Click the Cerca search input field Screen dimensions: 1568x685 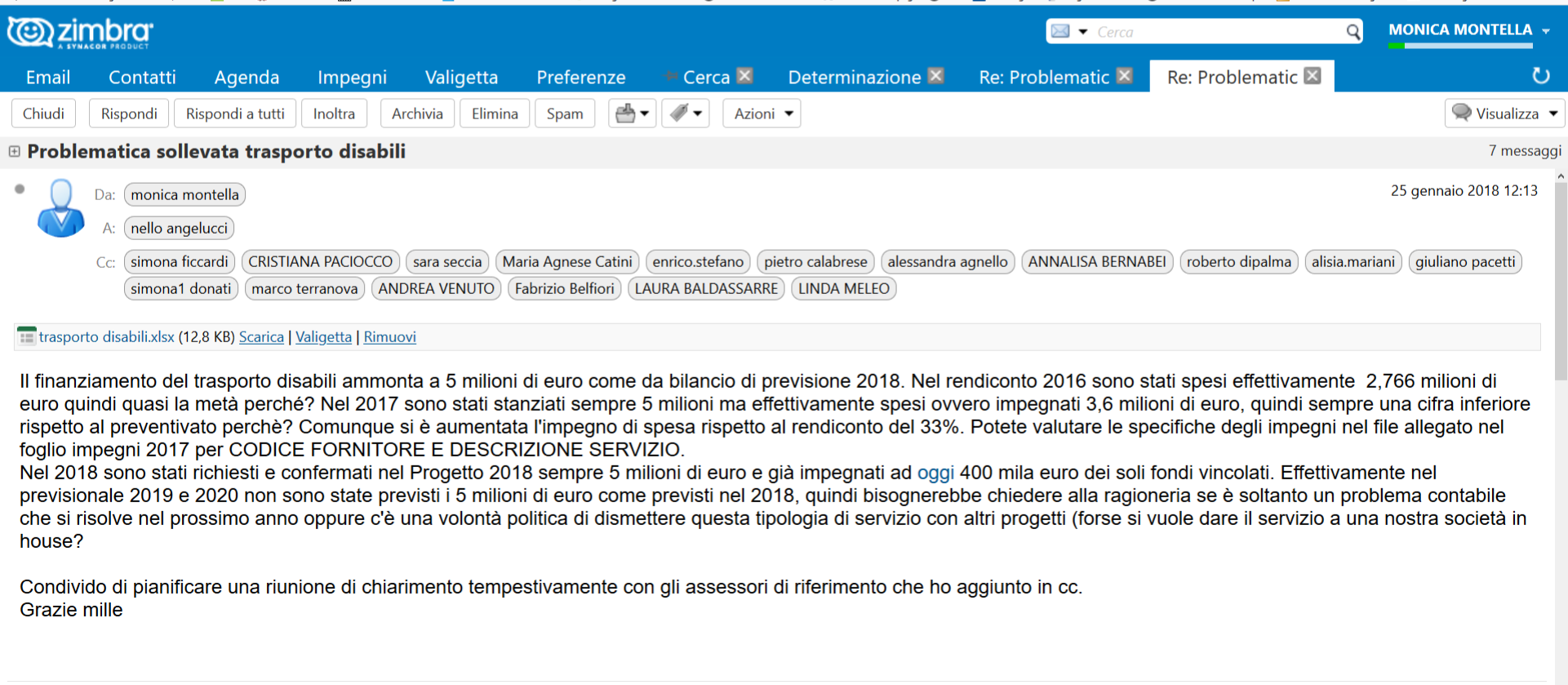click(x=1218, y=32)
